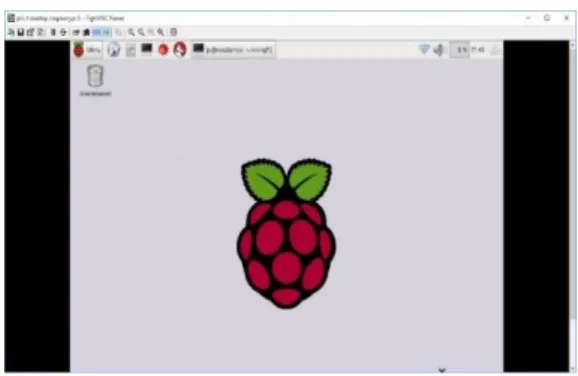Open the WiFi network indicator
Image resolution: width=578 pixels, height=376 pixels.
pos(424,49)
